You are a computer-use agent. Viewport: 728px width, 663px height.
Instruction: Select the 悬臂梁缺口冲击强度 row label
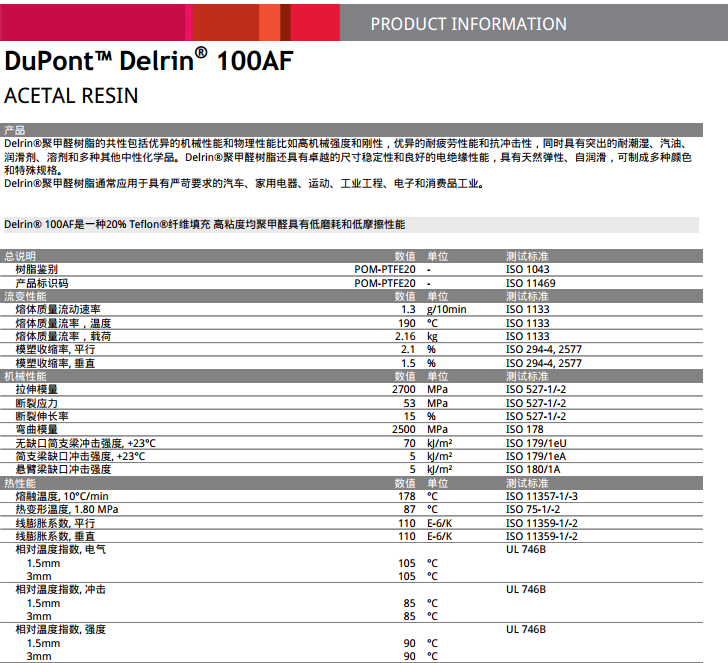point(63,469)
